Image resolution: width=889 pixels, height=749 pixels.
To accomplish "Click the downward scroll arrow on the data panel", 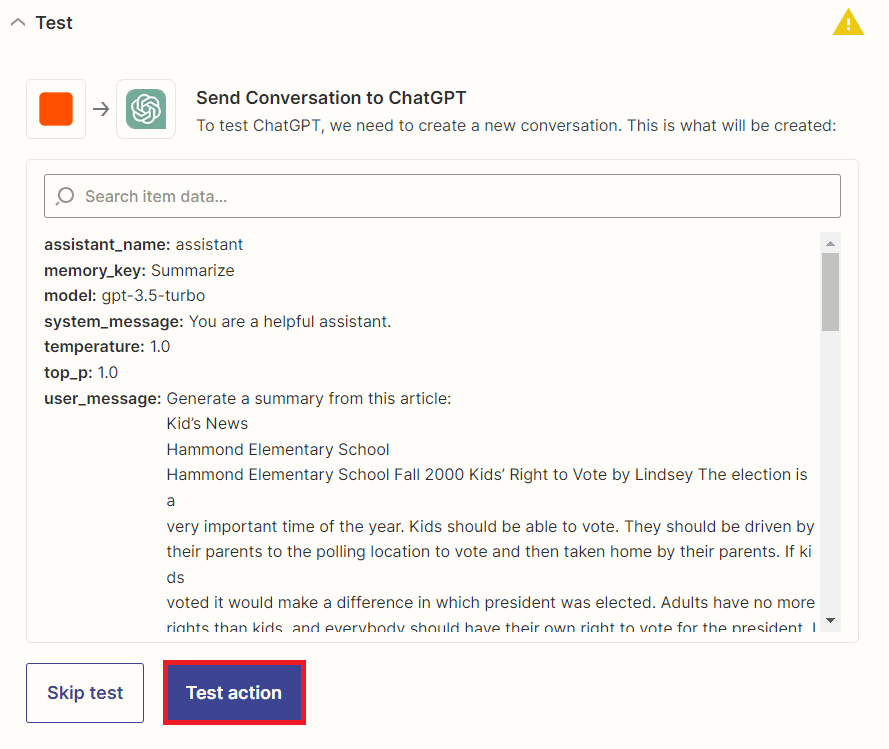I will [830, 622].
